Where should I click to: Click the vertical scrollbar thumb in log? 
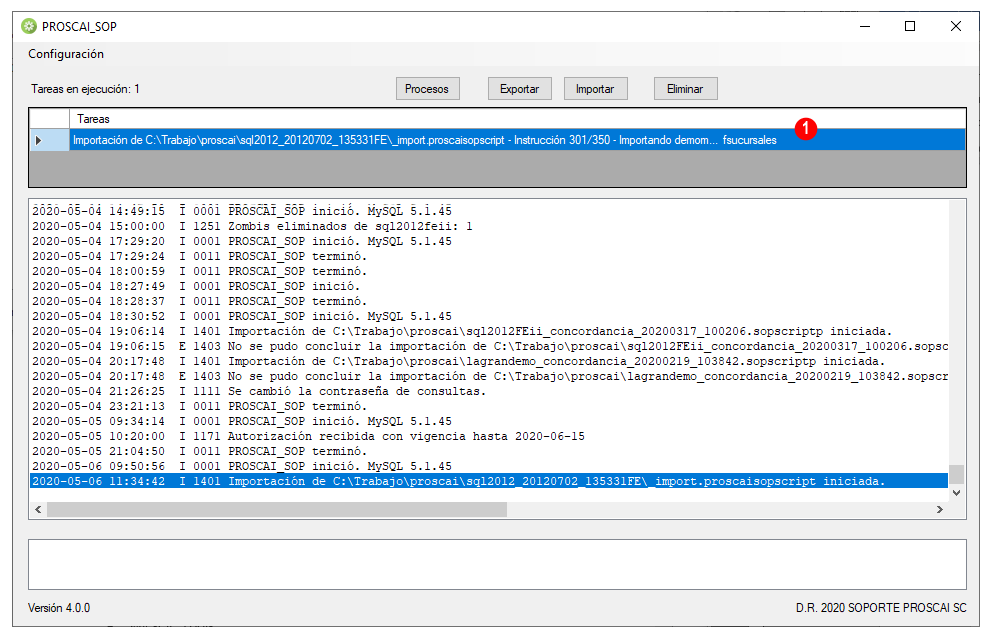(x=957, y=474)
